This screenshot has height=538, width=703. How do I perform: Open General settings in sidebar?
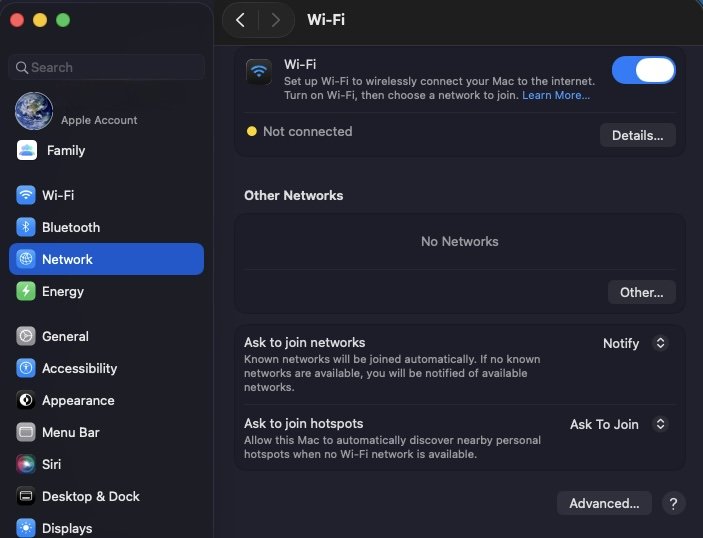106,336
